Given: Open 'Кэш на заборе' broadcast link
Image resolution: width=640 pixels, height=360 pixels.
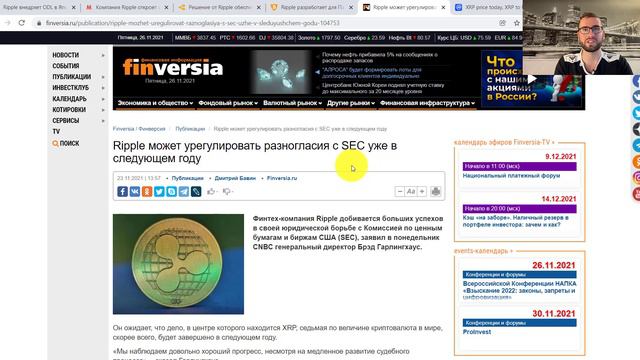Looking at the screenshot, I should 516,221.
